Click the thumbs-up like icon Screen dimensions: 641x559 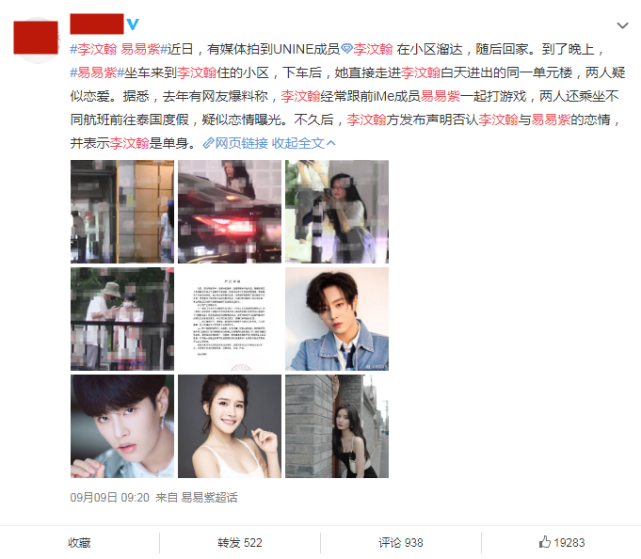[x=545, y=542]
